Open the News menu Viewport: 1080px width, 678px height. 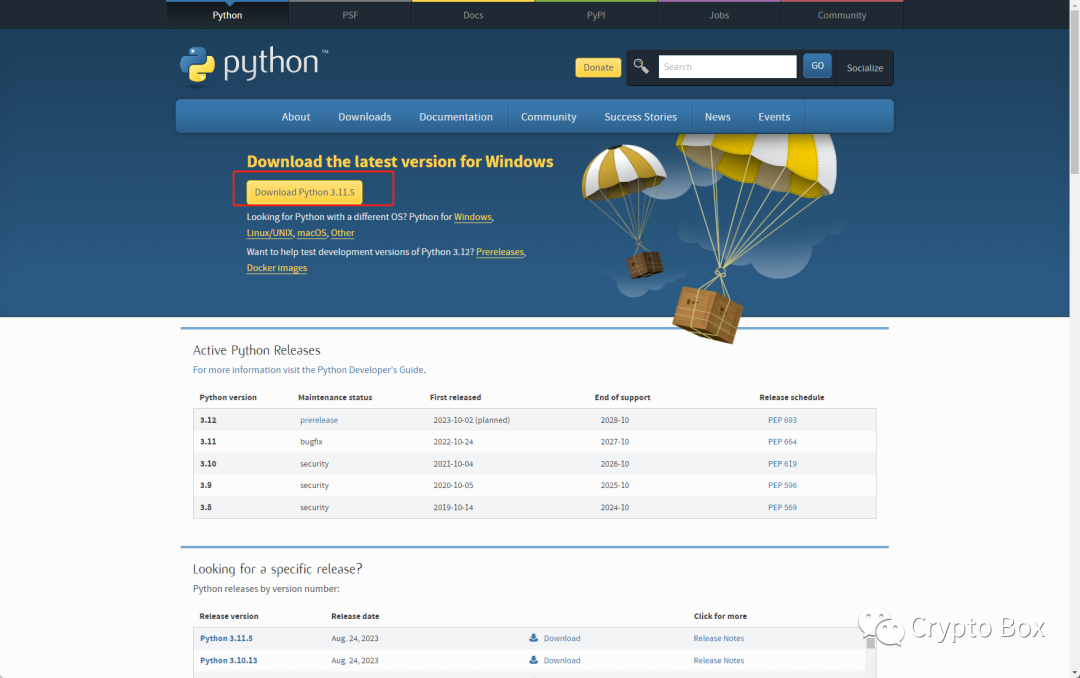717,117
